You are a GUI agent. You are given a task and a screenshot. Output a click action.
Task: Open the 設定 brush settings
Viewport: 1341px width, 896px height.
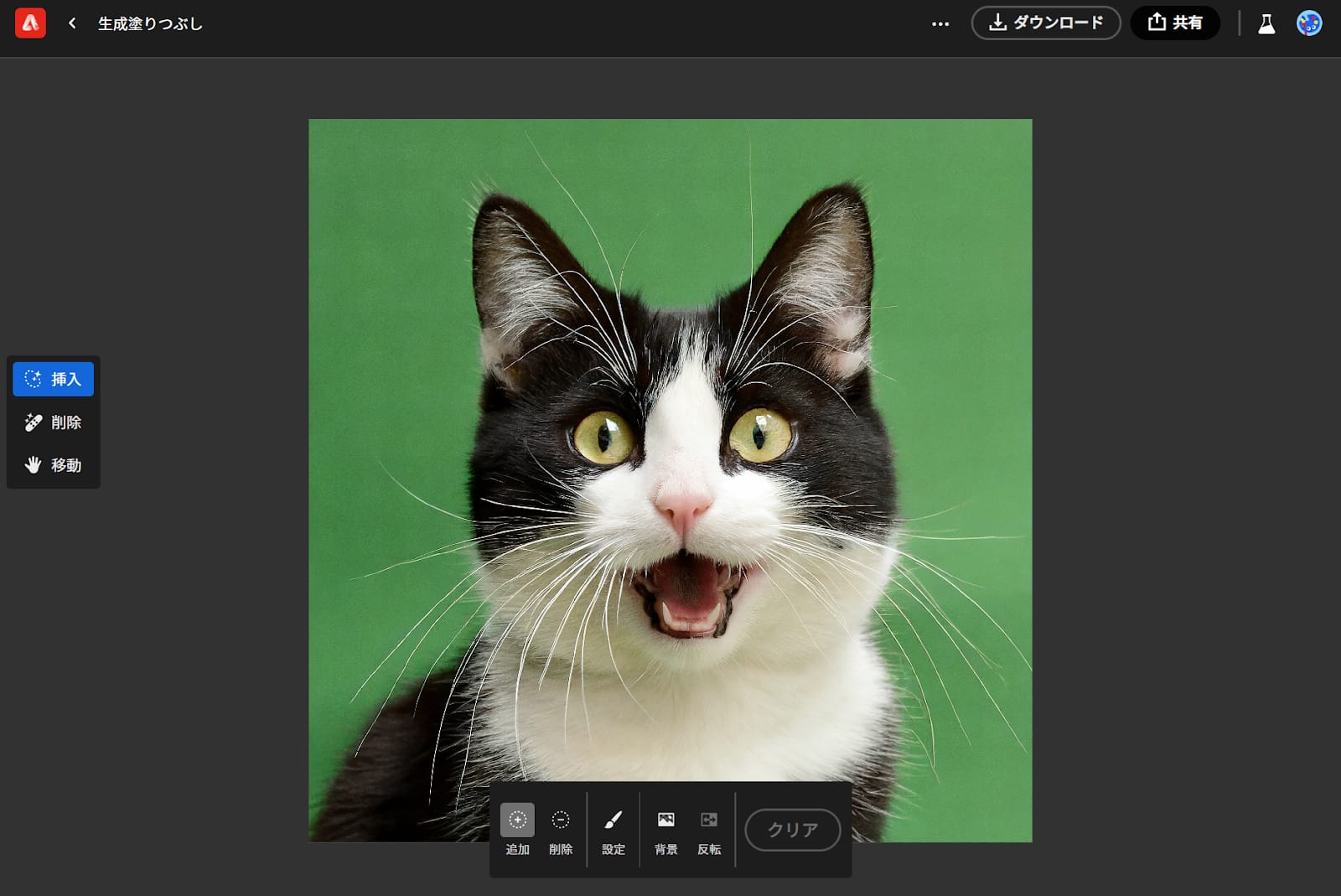click(x=614, y=821)
